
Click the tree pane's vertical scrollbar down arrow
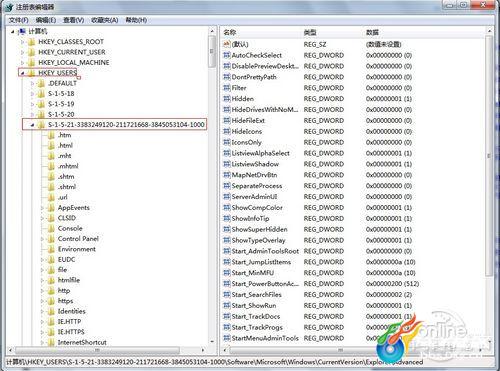pyautogui.click(x=212, y=342)
